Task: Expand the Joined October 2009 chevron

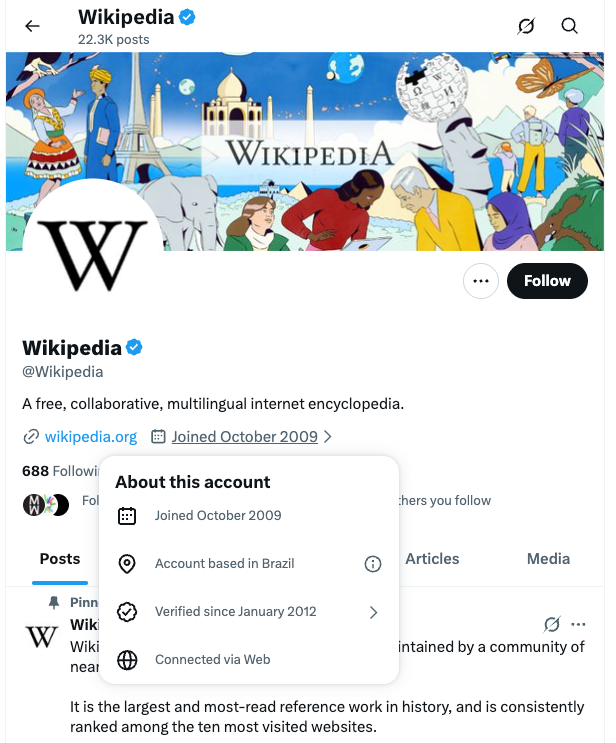Action: pyautogui.click(x=328, y=437)
